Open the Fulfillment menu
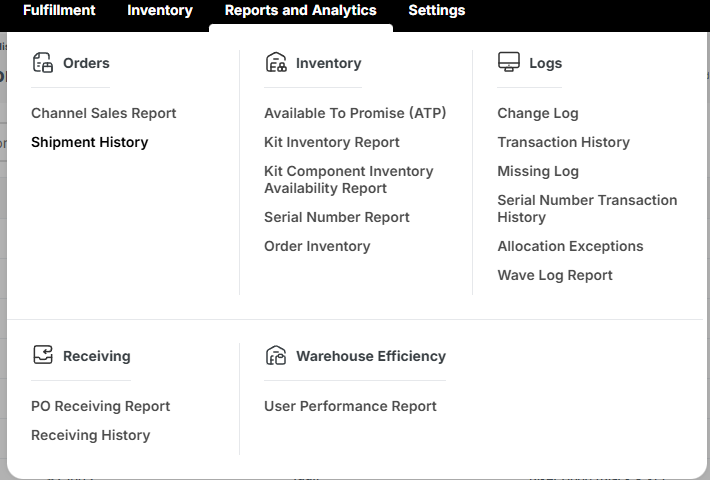Image resolution: width=710 pixels, height=480 pixels. [59, 10]
